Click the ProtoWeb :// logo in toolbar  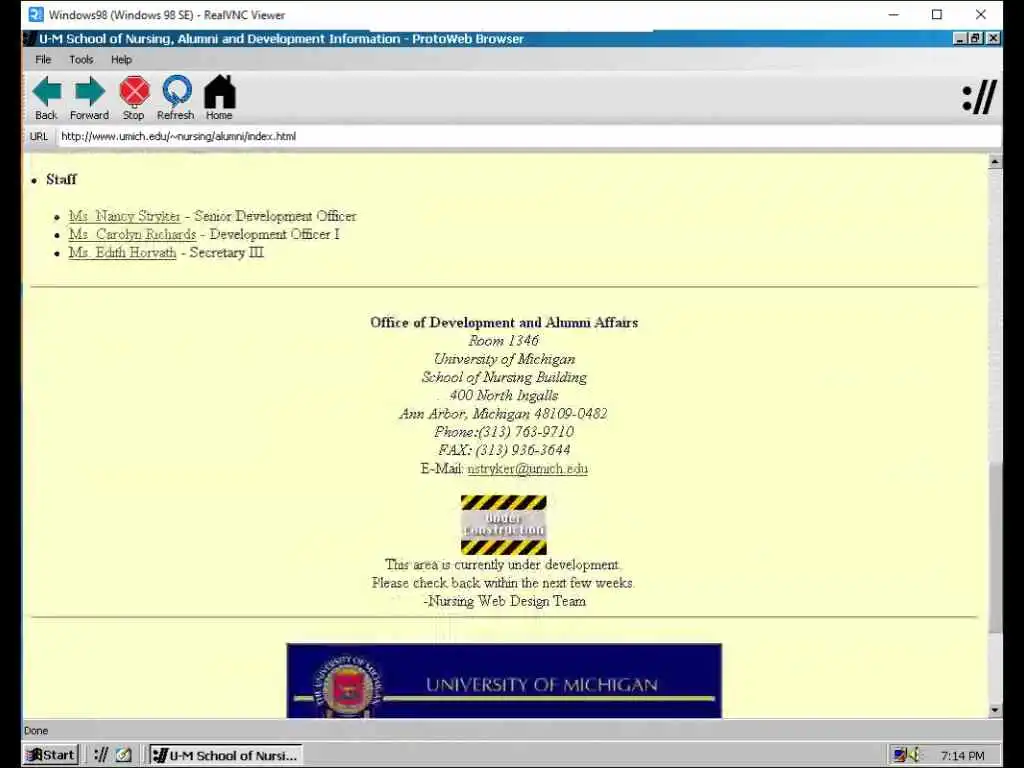click(x=979, y=98)
